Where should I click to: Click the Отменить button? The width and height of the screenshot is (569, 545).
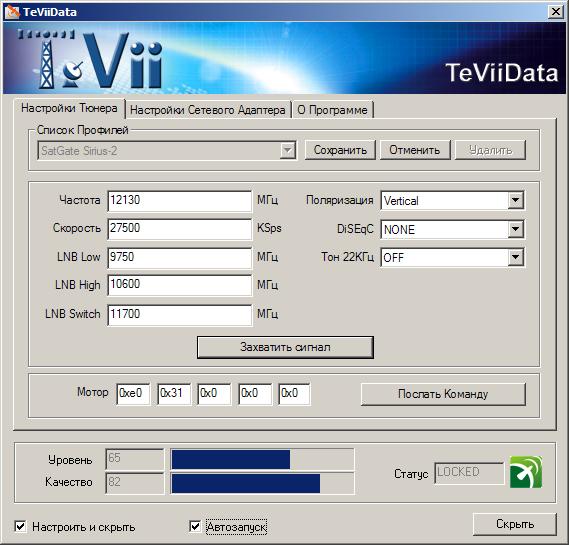pos(415,150)
